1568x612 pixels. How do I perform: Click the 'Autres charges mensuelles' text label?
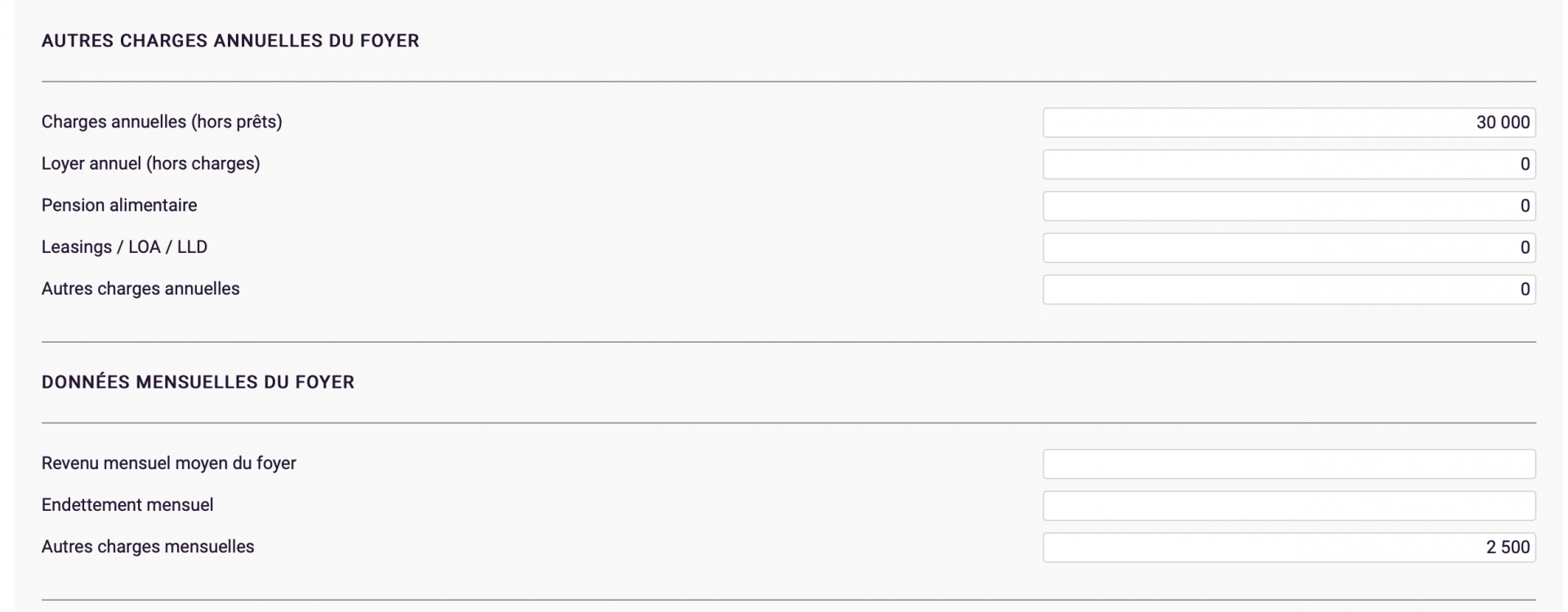click(148, 546)
